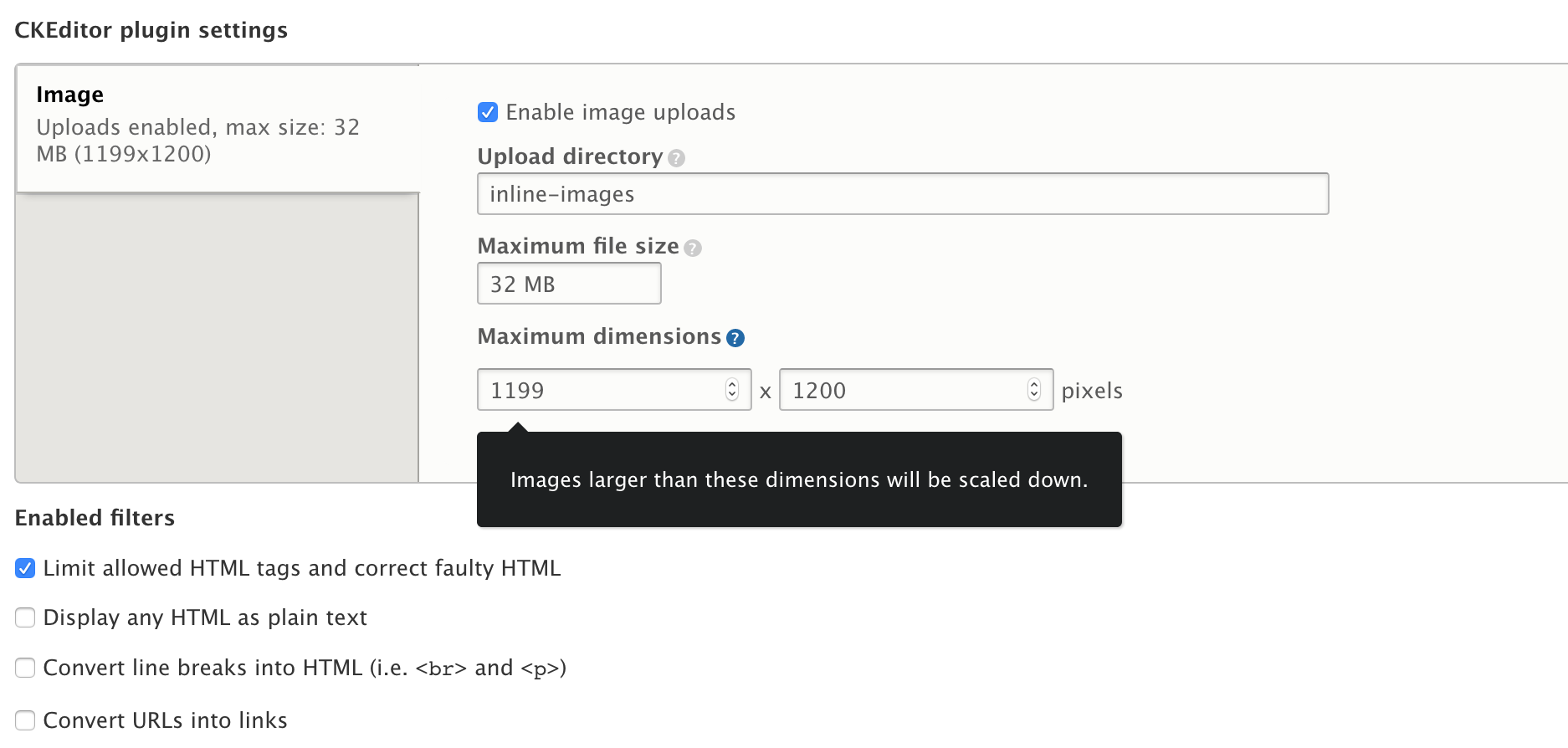
Task: Click the CKEditor plugin settings heading
Action: click(151, 30)
